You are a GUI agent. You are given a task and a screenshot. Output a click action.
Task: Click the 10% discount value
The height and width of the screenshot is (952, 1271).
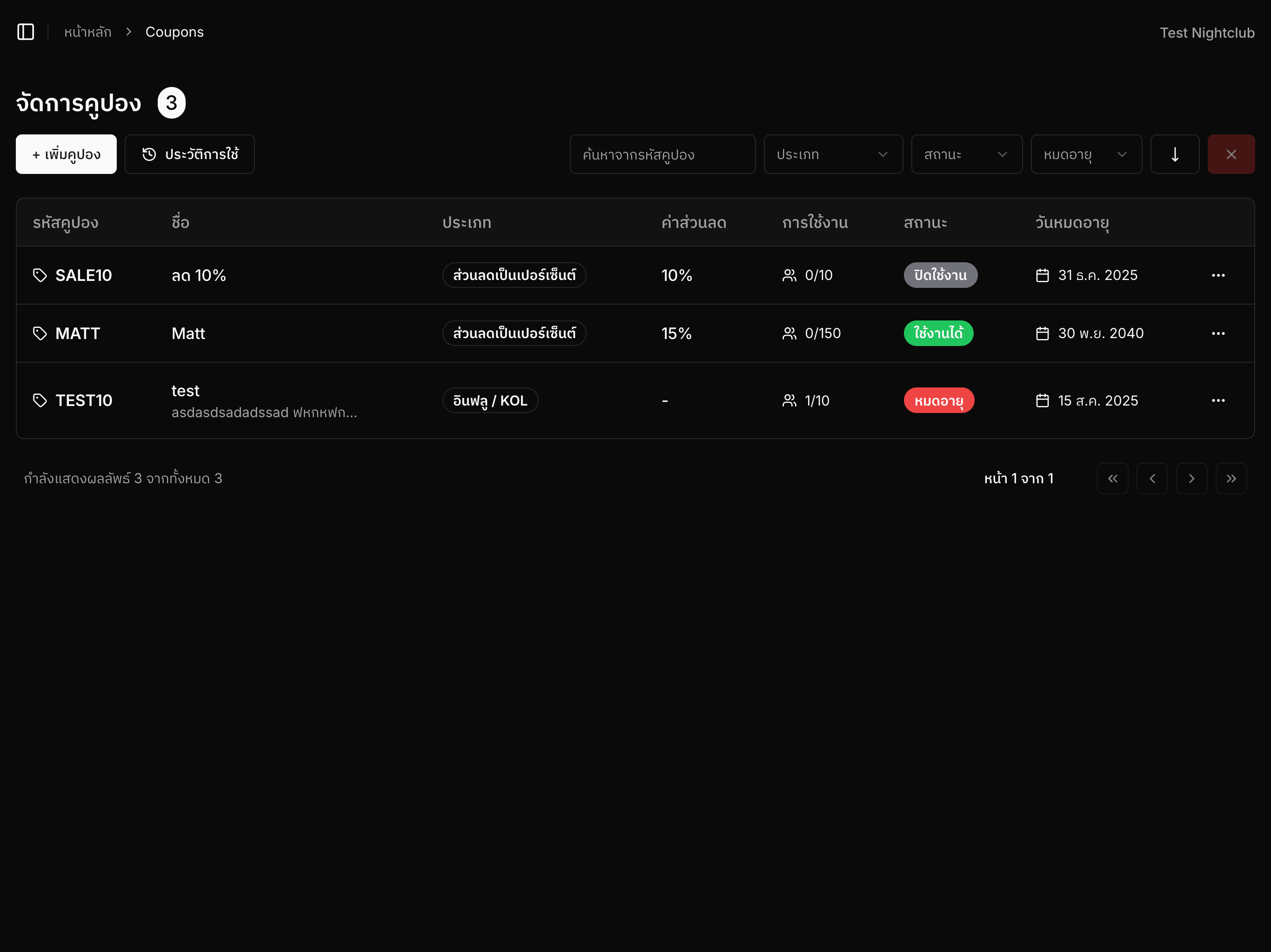click(676, 275)
